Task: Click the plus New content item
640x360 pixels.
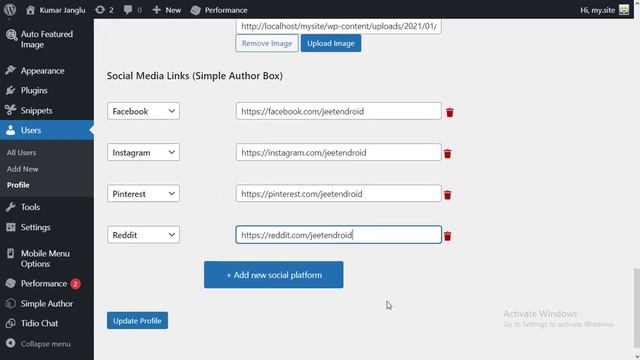Action: pos(167,10)
